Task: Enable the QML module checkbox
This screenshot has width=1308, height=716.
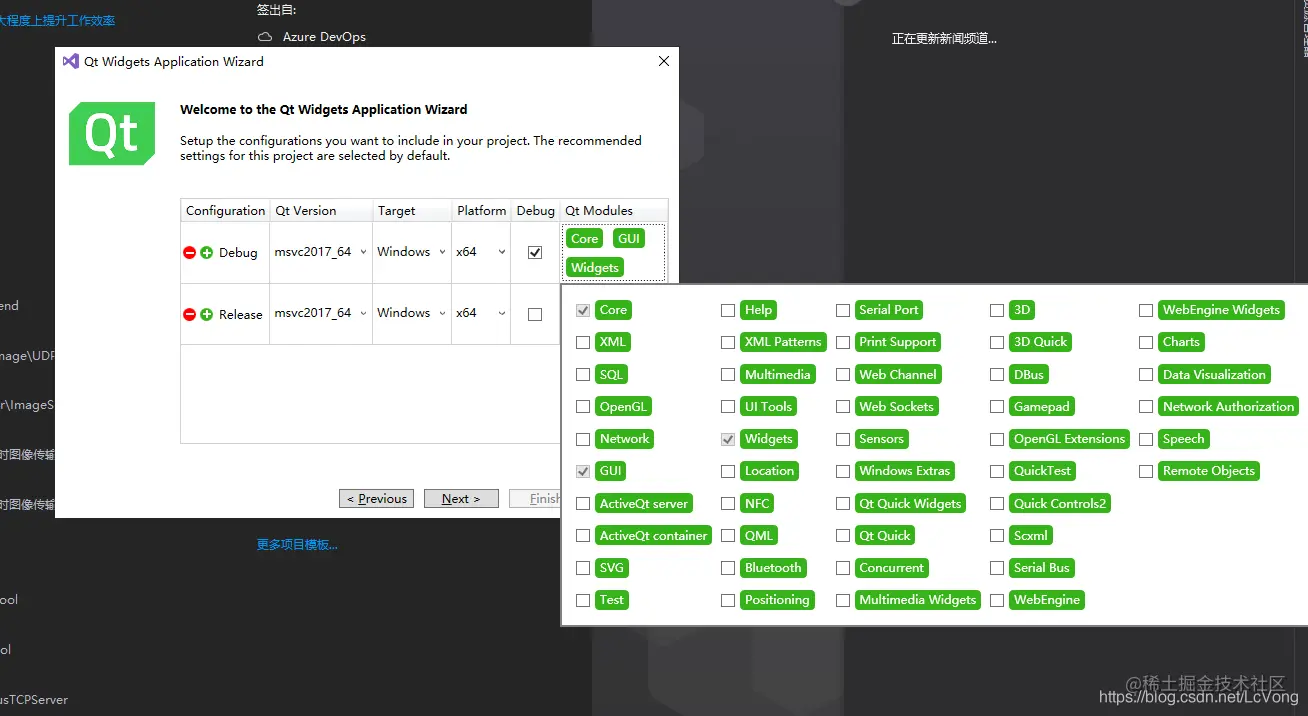Action: click(x=728, y=536)
